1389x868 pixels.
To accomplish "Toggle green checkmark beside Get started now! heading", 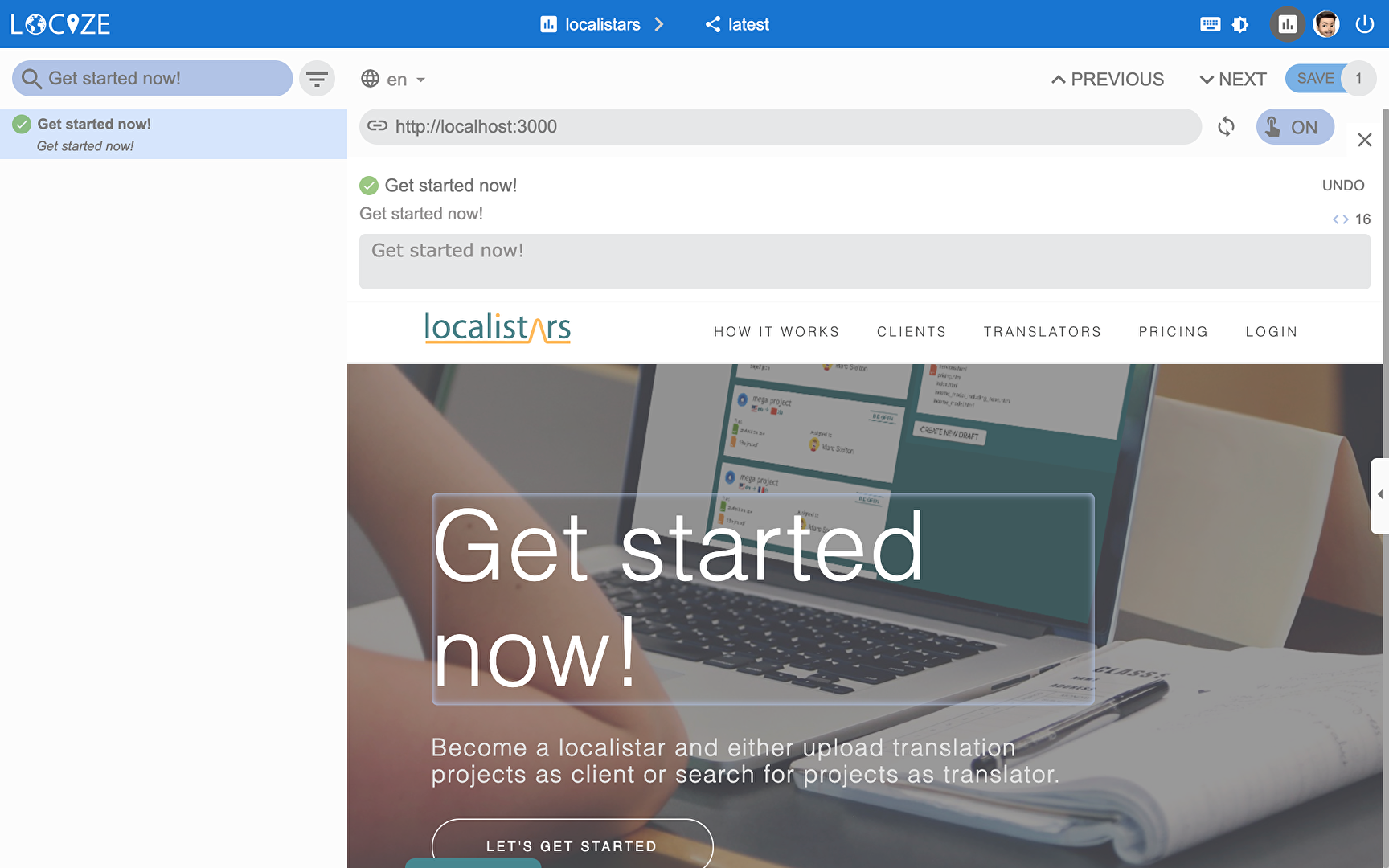I will [369, 186].
